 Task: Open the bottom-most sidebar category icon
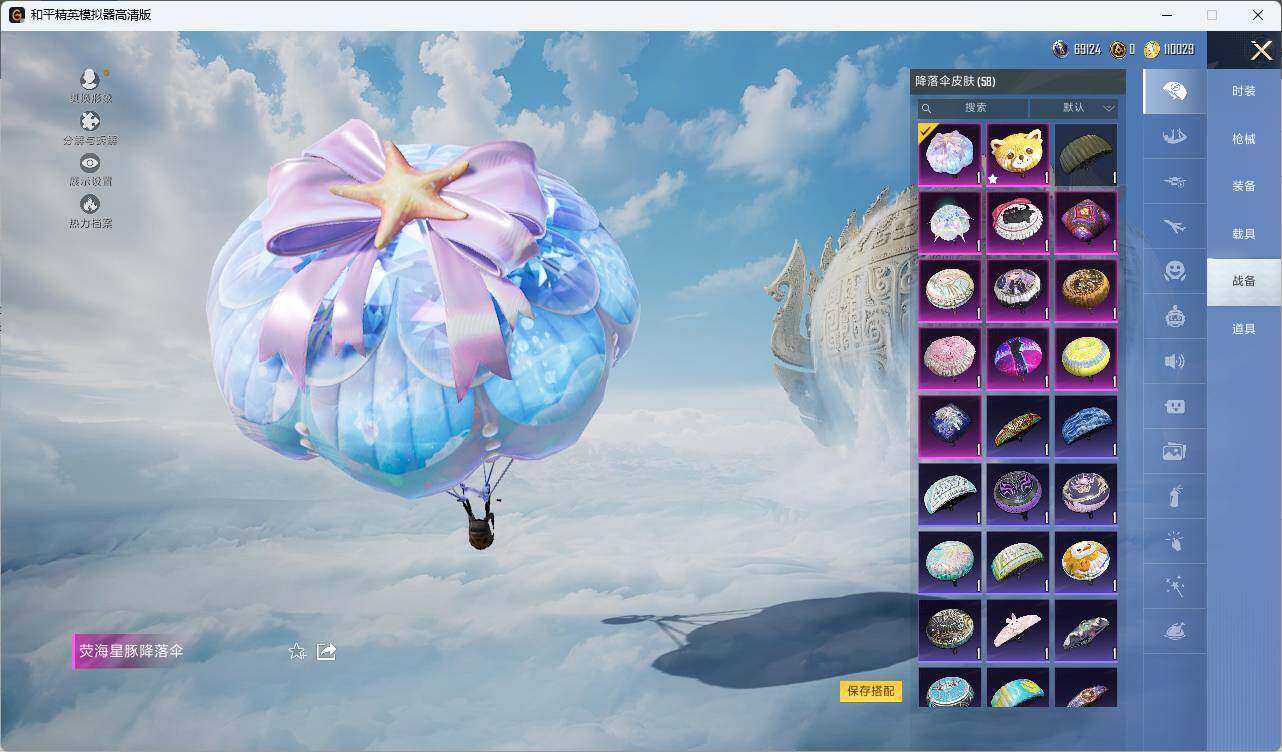pyautogui.click(x=1175, y=632)
